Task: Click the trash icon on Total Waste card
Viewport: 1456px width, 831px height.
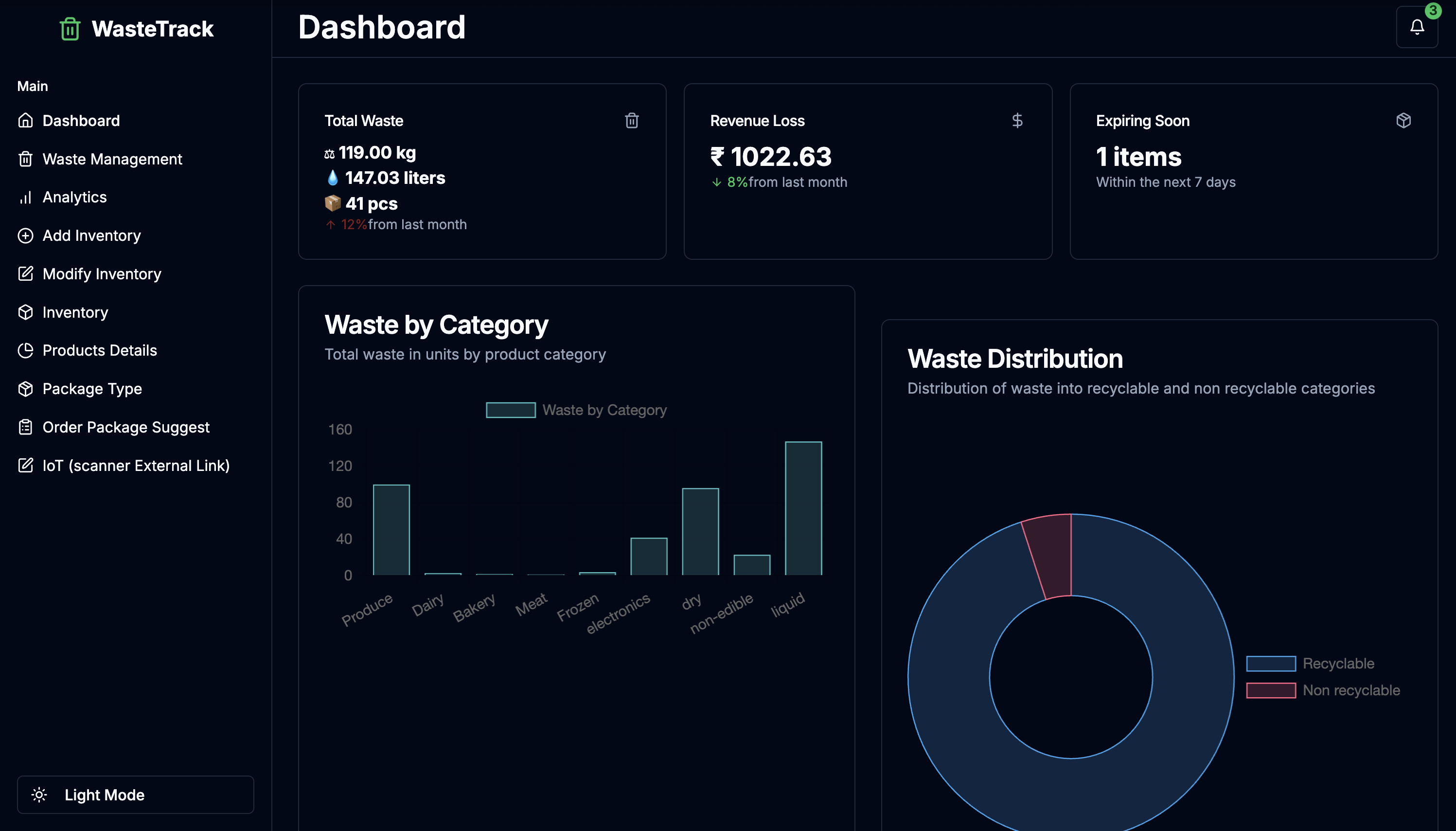Action: click(632, 121)
